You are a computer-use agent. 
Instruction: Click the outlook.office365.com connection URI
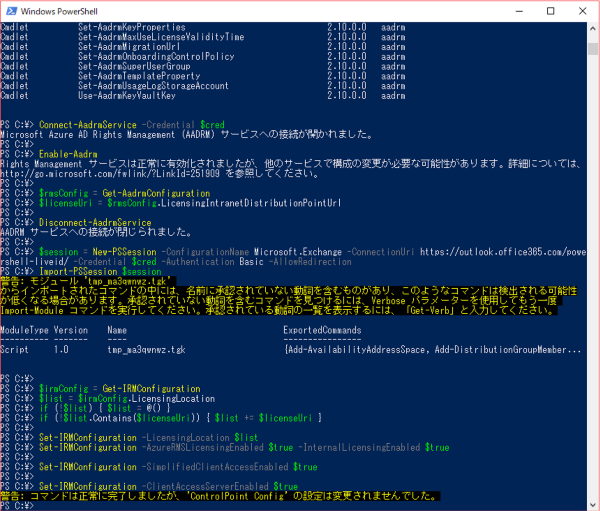pos(503,252)
